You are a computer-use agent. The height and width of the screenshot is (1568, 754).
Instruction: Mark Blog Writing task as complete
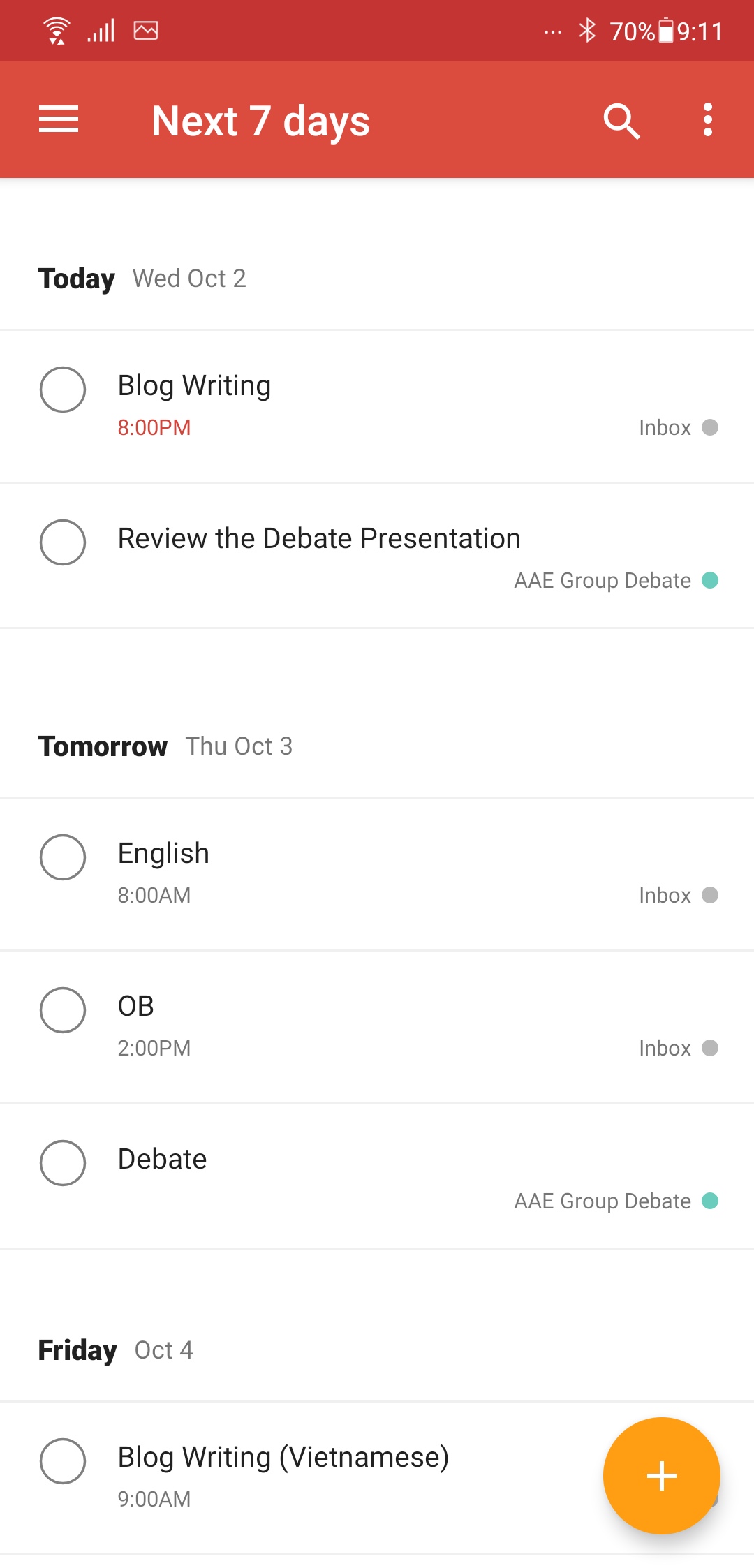pyautogui.click(x=63, y=389)
